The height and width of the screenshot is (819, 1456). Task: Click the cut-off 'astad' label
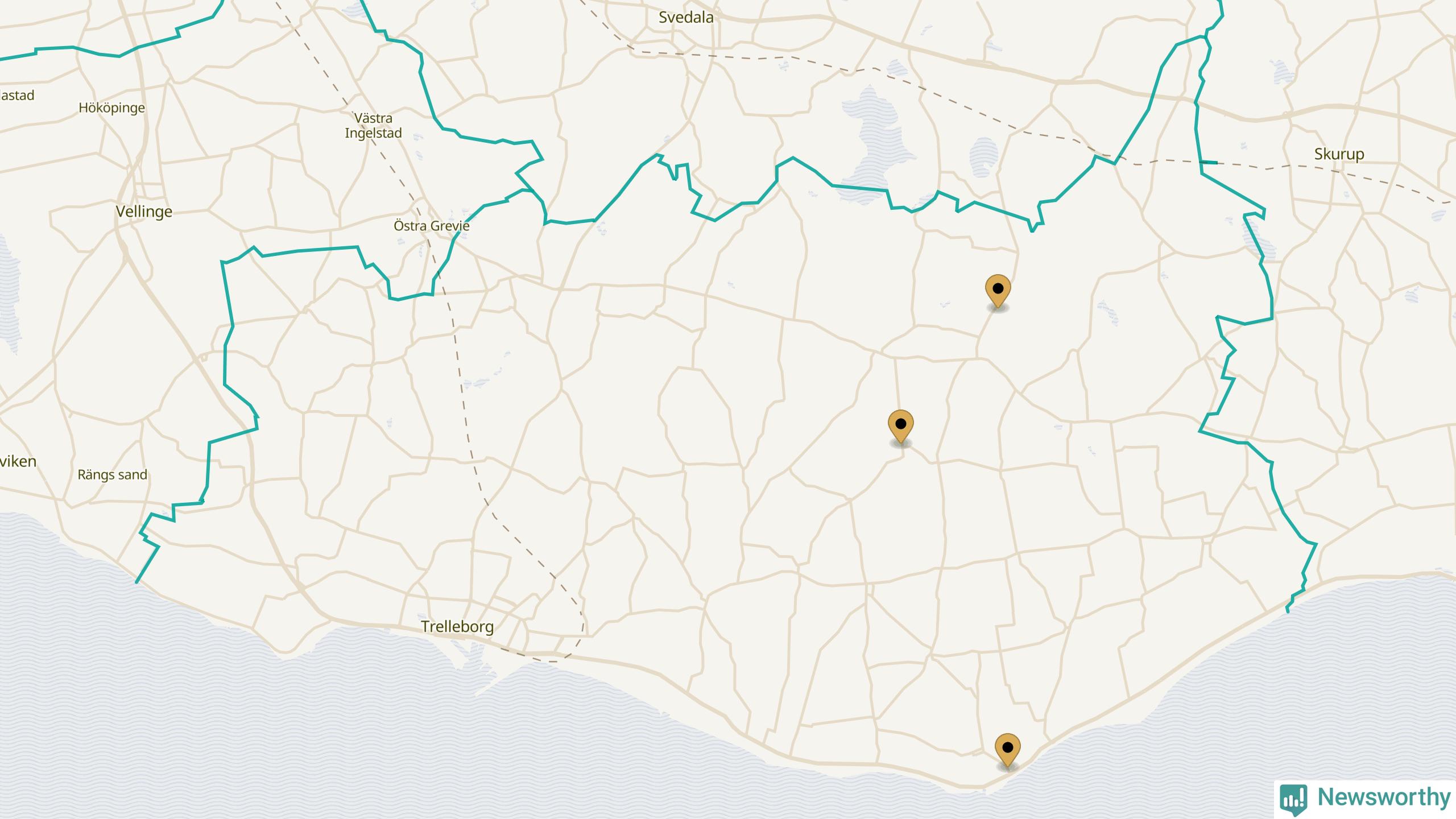(17, 96)
